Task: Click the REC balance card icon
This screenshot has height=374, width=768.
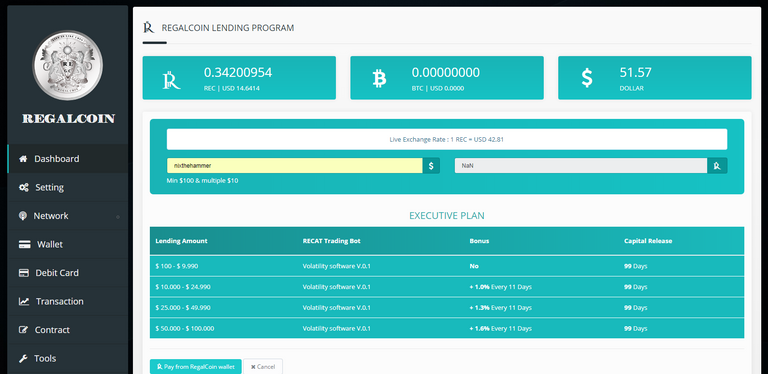Action: click(171, 79)
